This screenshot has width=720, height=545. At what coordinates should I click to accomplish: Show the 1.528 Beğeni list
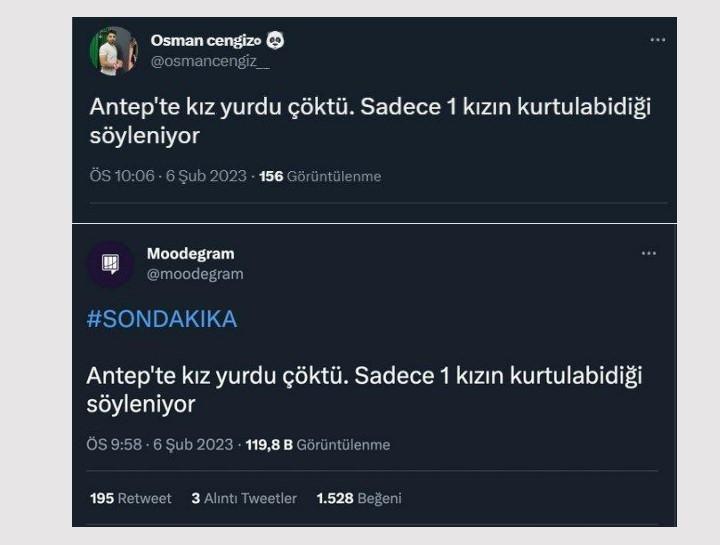pos(358,498)
